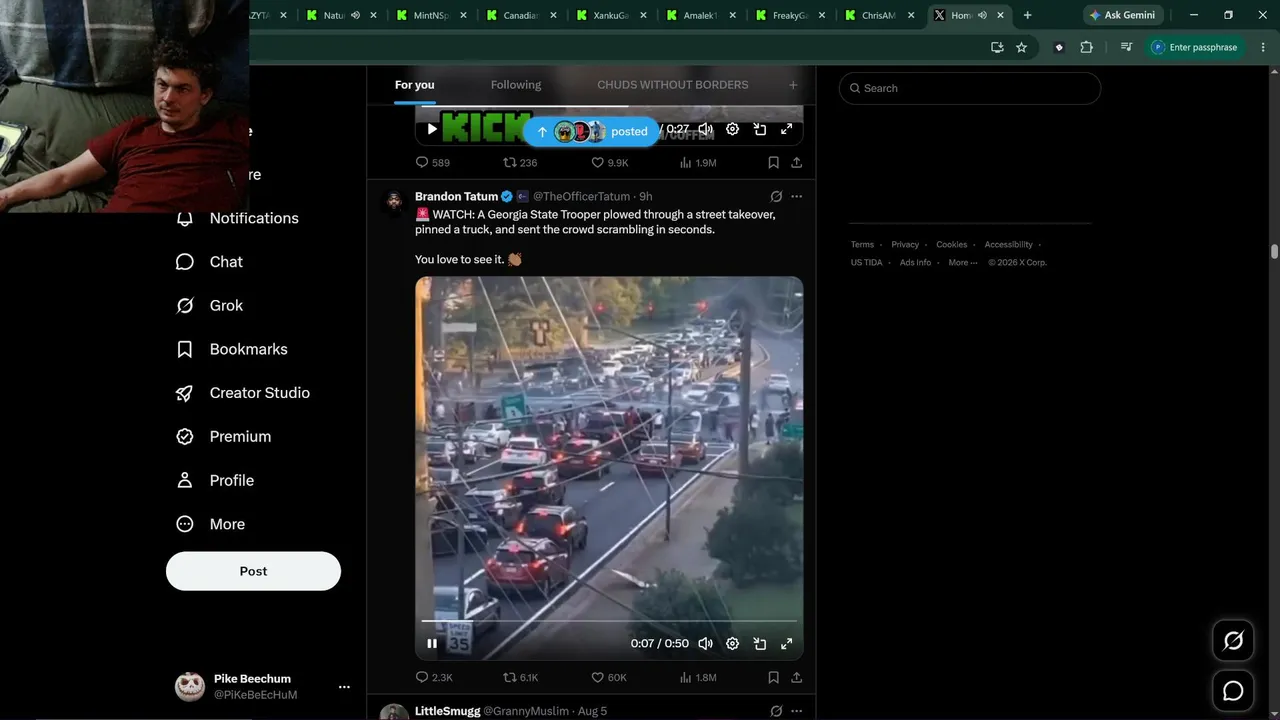
Task: Click the Profile person icon
Action: [x=185, y=480]
